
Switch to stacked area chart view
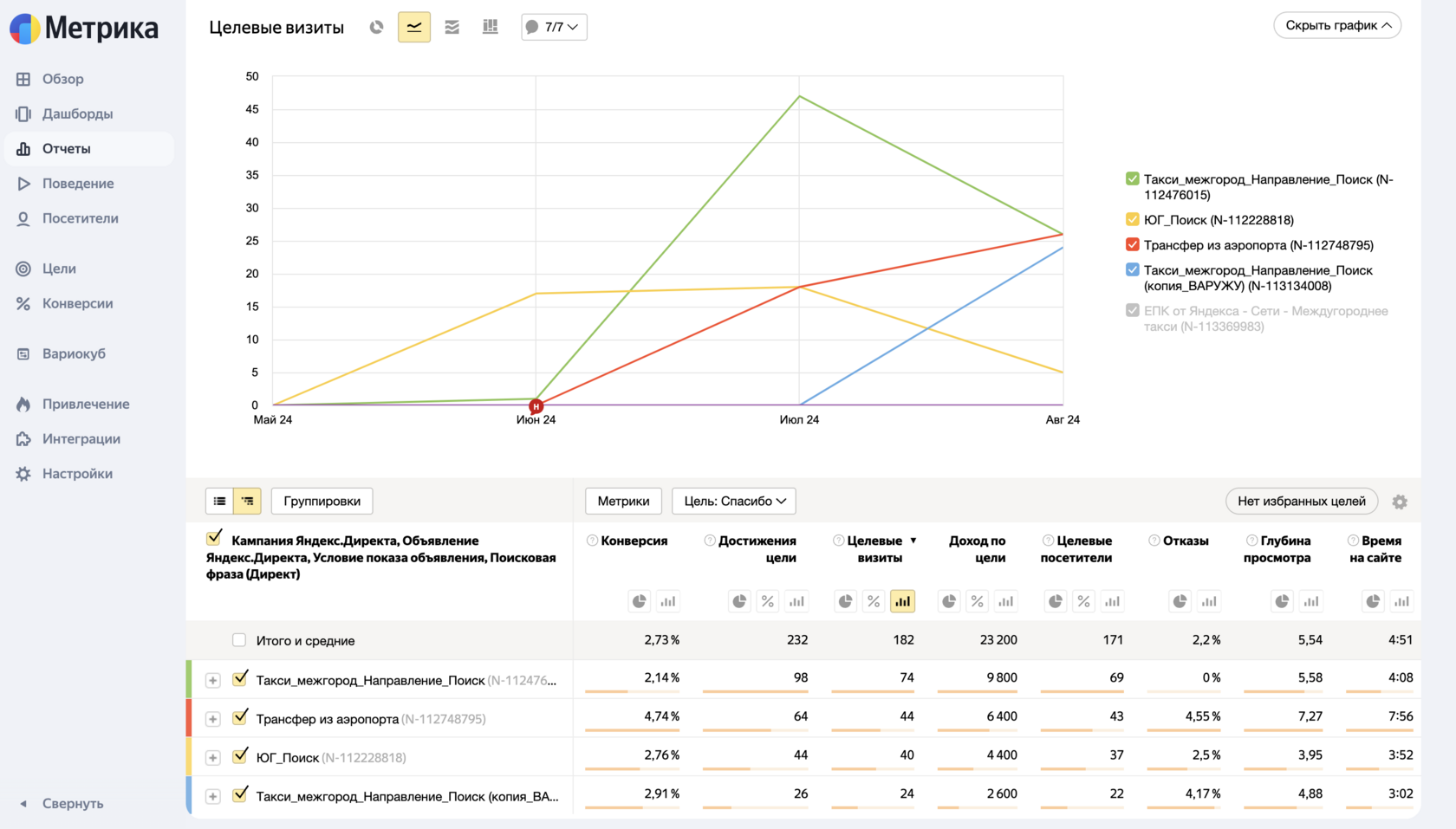pos(452,27)
